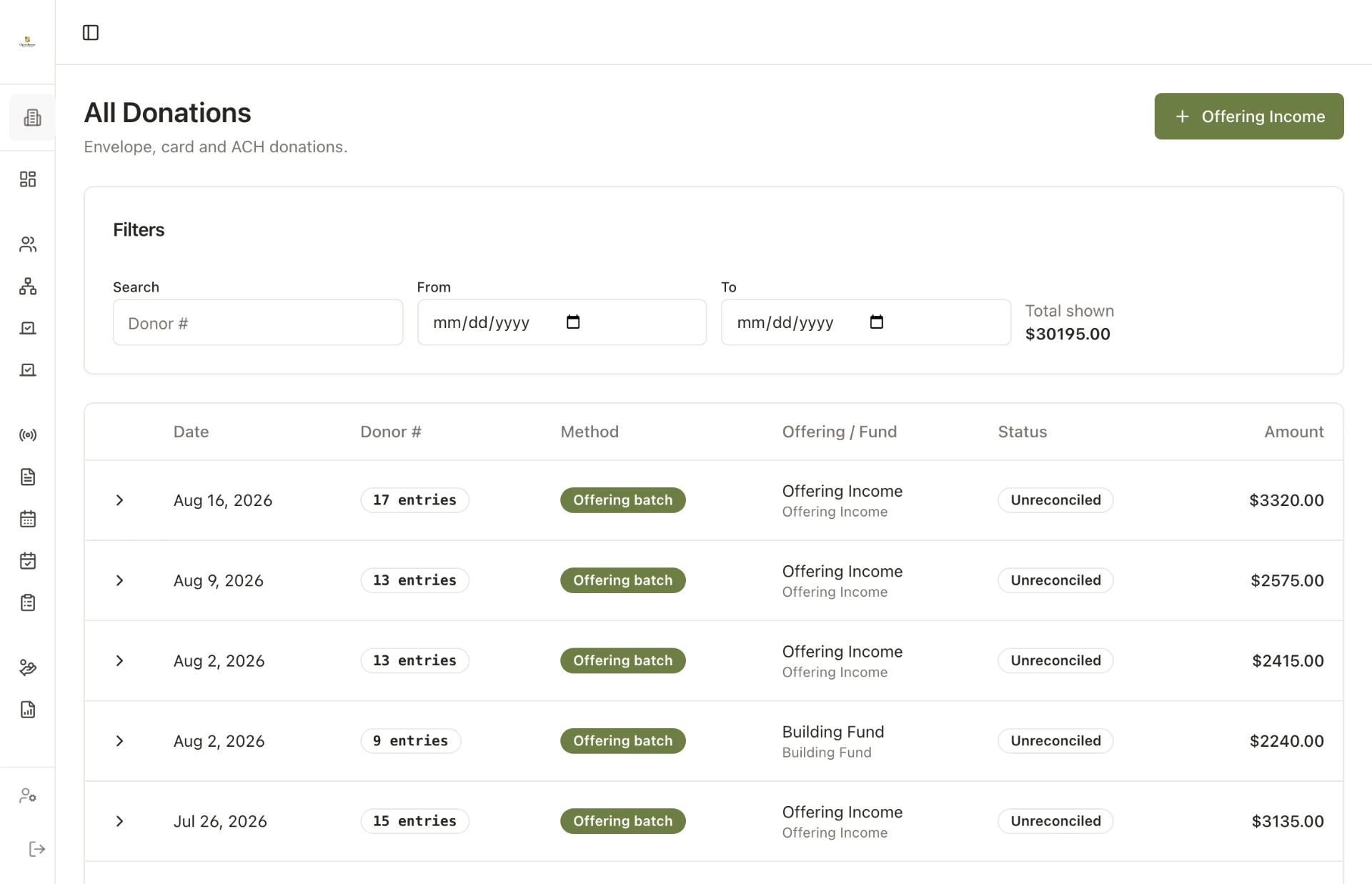This screenshot has width=1372, height=884.
Task: Open the user settings sidebar icon
Action: point(28,795)
